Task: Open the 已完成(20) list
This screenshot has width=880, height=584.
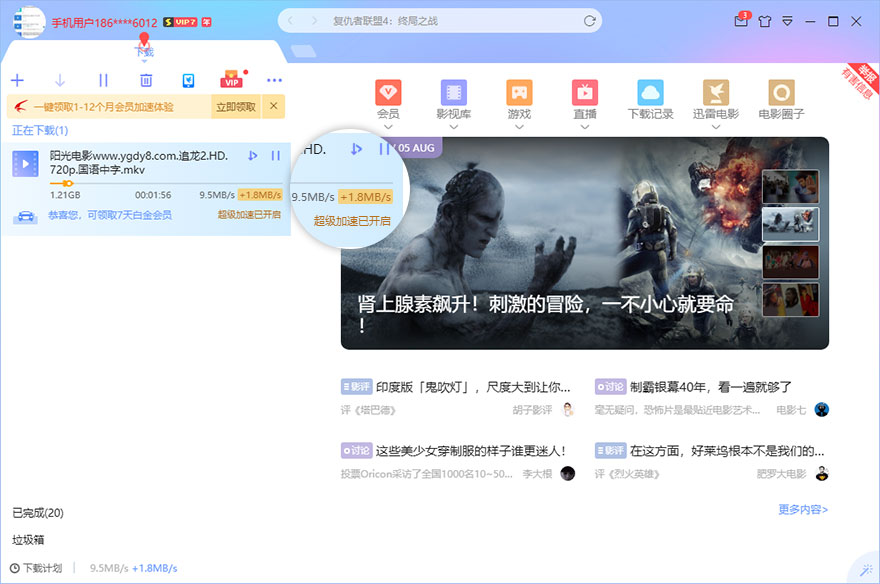Action: [x=38, y=513]
